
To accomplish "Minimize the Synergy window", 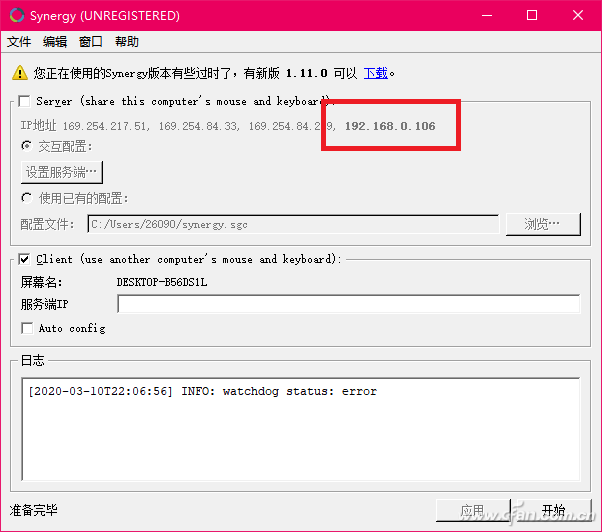I will (487, 15).
